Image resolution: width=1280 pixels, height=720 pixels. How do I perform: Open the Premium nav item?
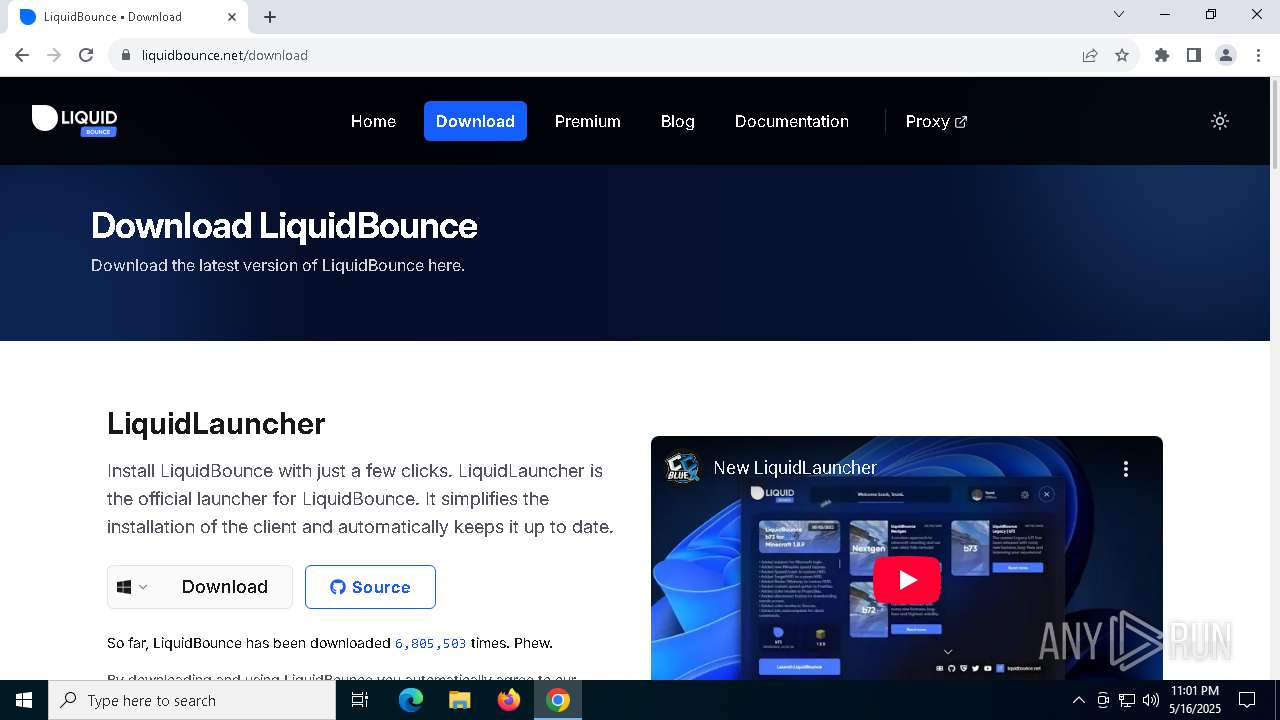588,121
